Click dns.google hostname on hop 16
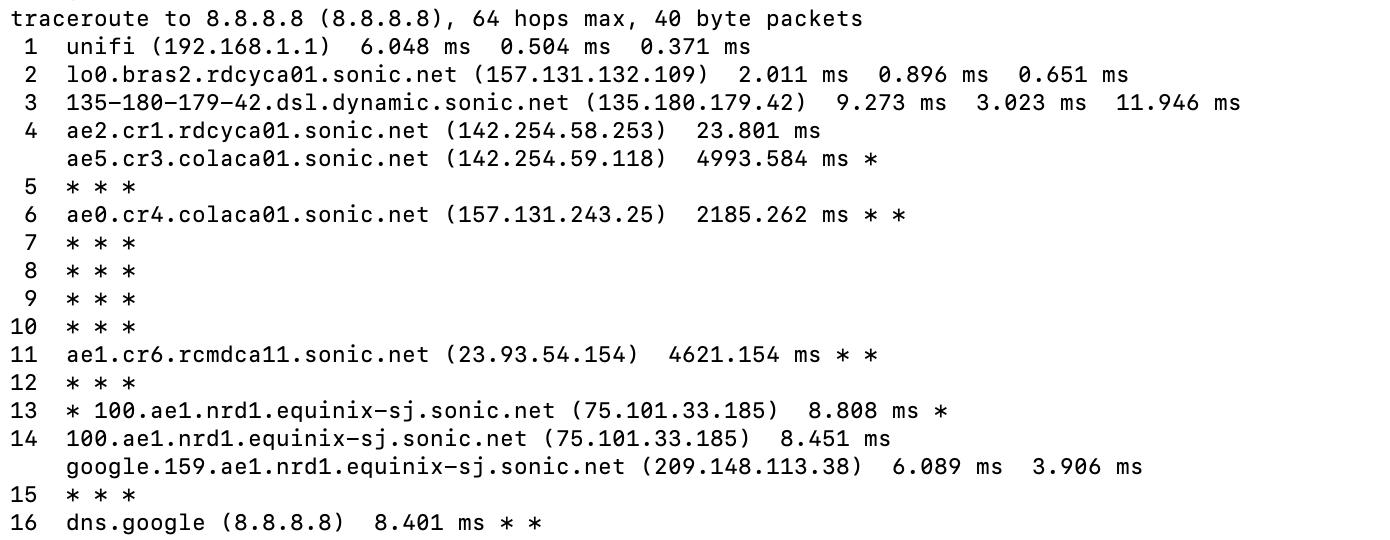 click(x=135, y=523)
